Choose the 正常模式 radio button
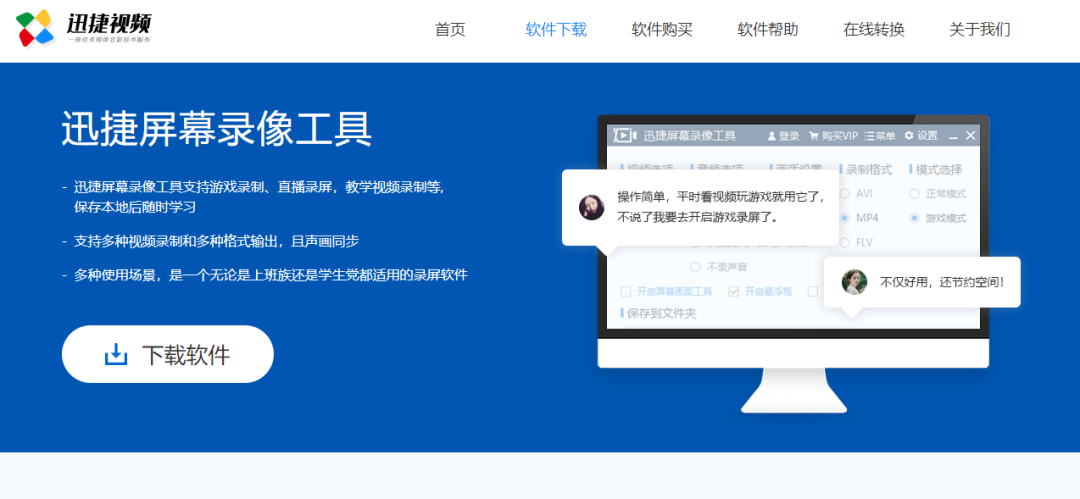 coord(915,194)
